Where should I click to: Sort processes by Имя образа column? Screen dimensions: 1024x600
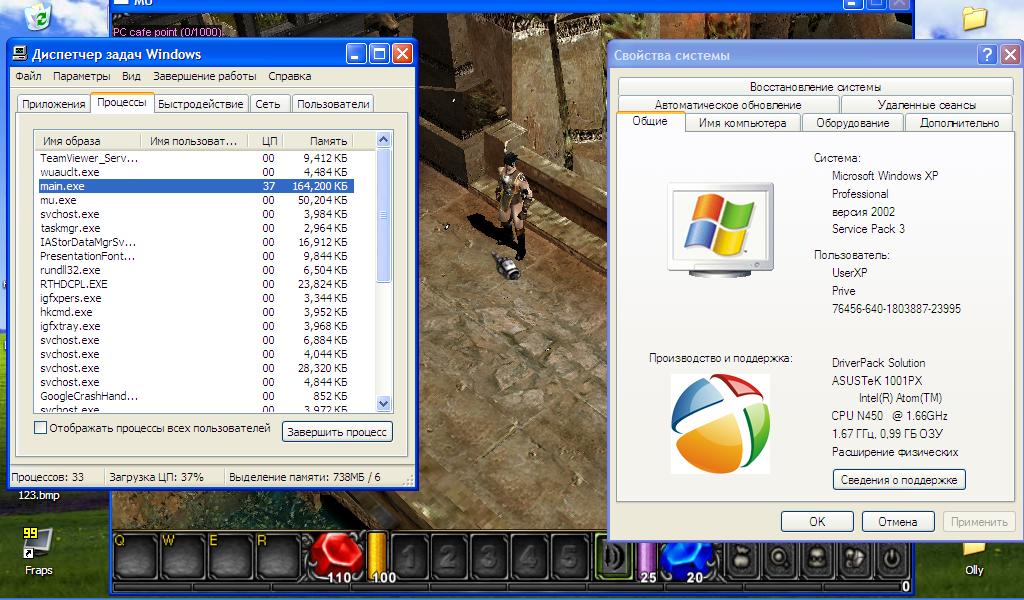[88, 140]
